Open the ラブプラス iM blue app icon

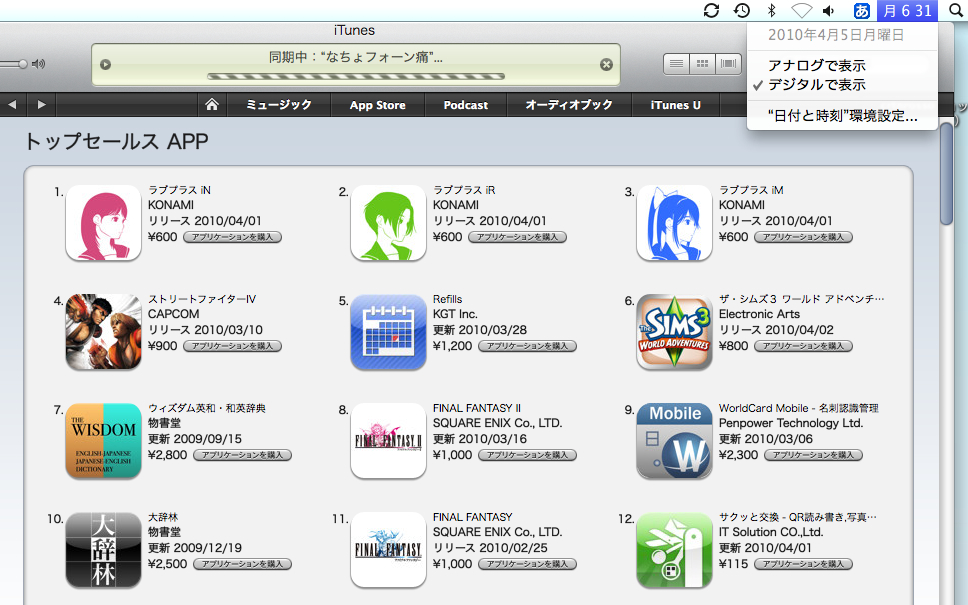[x=674, y=223]
